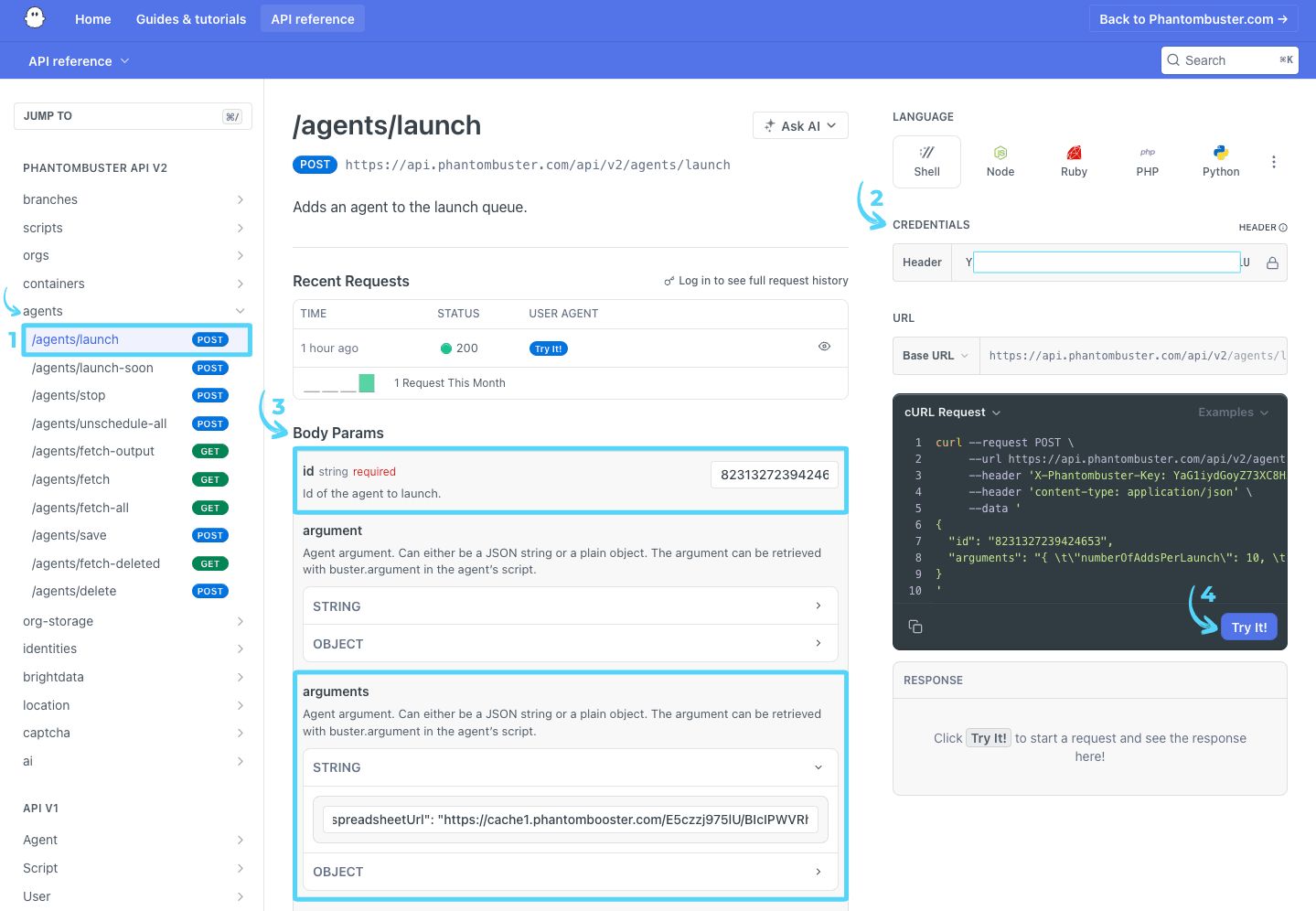Click the key icon beside log in

click(x=669, y=281)
